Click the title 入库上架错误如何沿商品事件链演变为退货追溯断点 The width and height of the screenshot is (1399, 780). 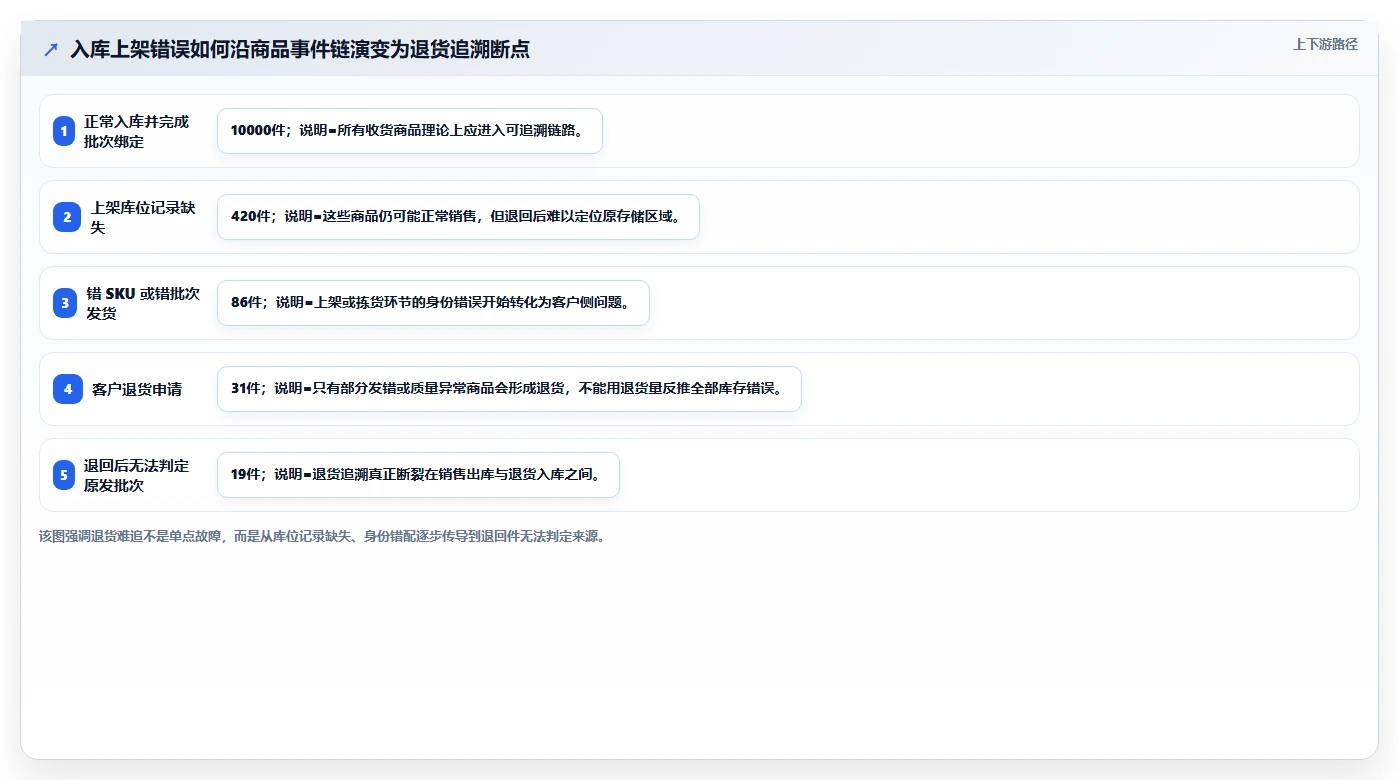(x=300, y=49)
